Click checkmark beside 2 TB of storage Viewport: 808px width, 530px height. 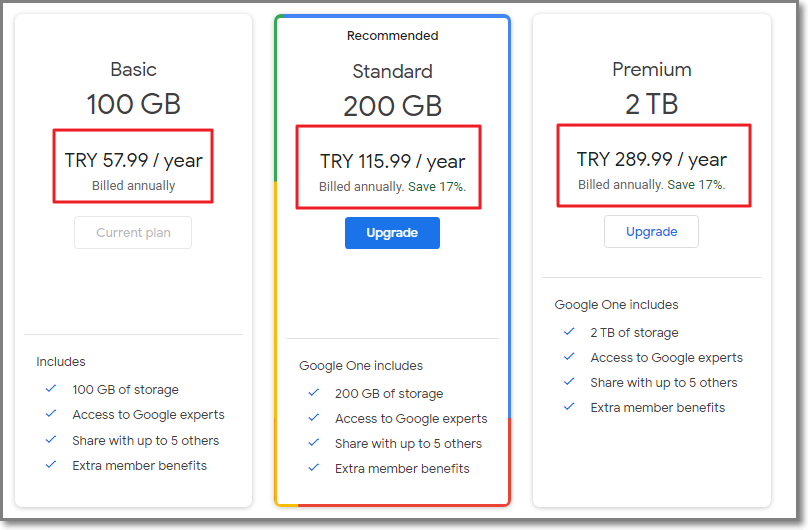(x=569, y=332)
